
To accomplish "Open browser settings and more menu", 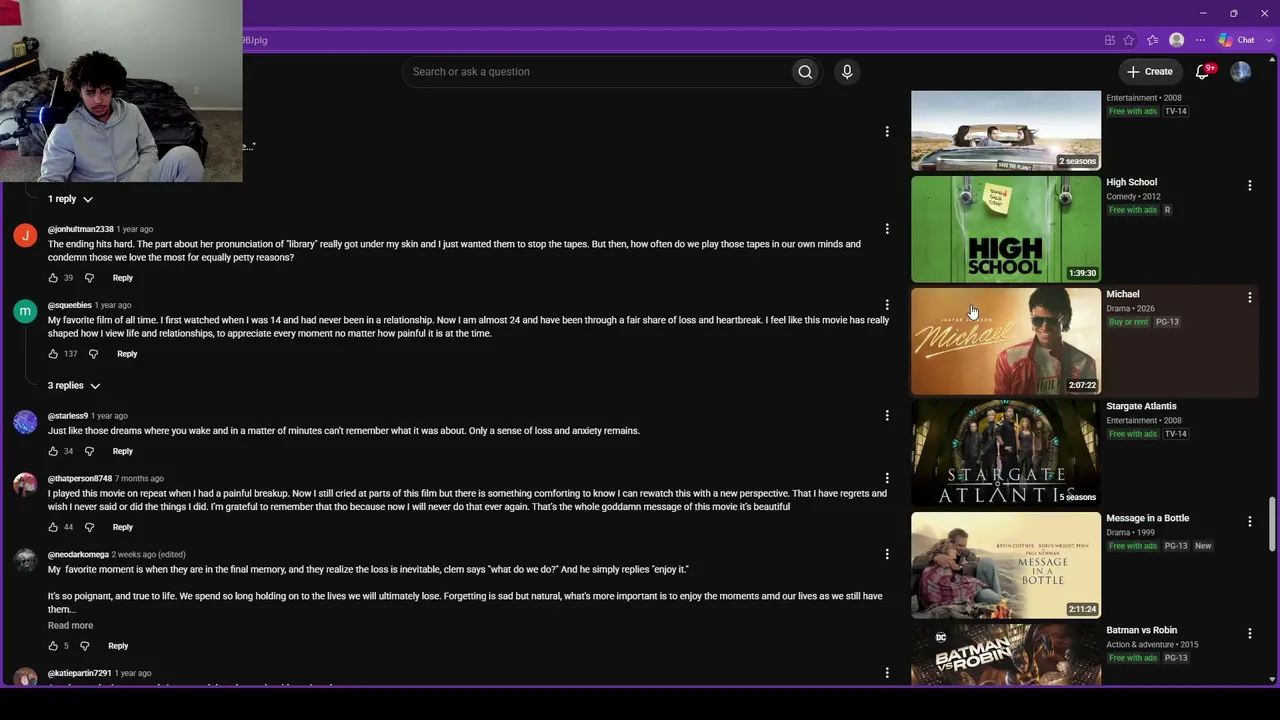I will [x=1201, y=40].
